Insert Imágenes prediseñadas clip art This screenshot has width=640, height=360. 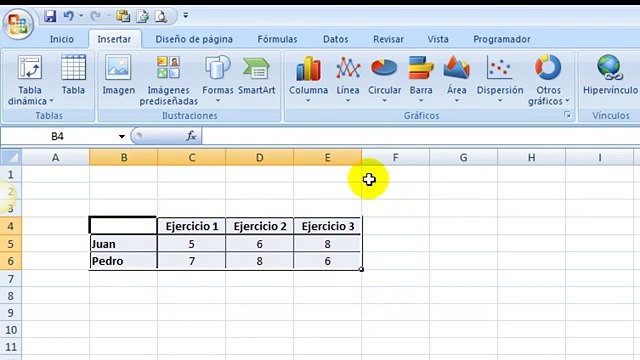pos(169,80)
